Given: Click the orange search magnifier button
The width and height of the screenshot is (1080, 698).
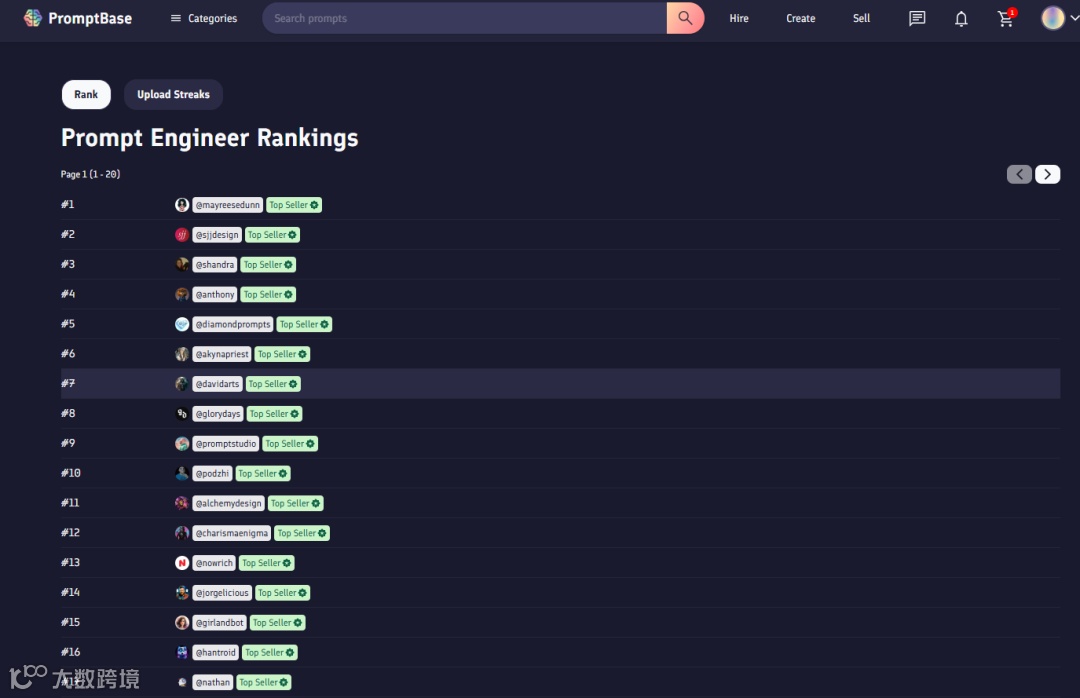Looking at the screenshot, I should [685, 18].
